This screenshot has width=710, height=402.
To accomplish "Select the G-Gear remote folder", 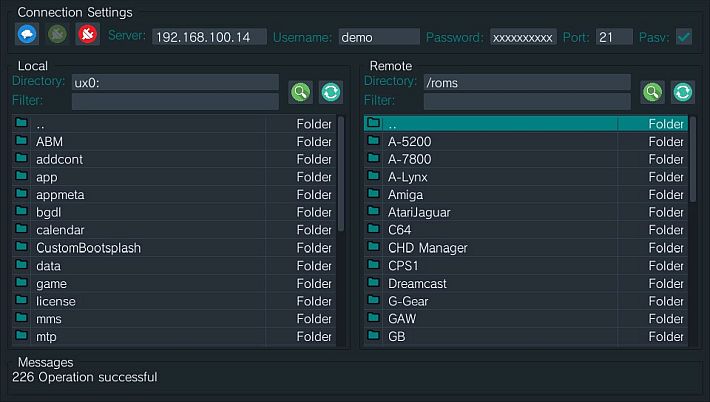I will (x=526, y=301).
